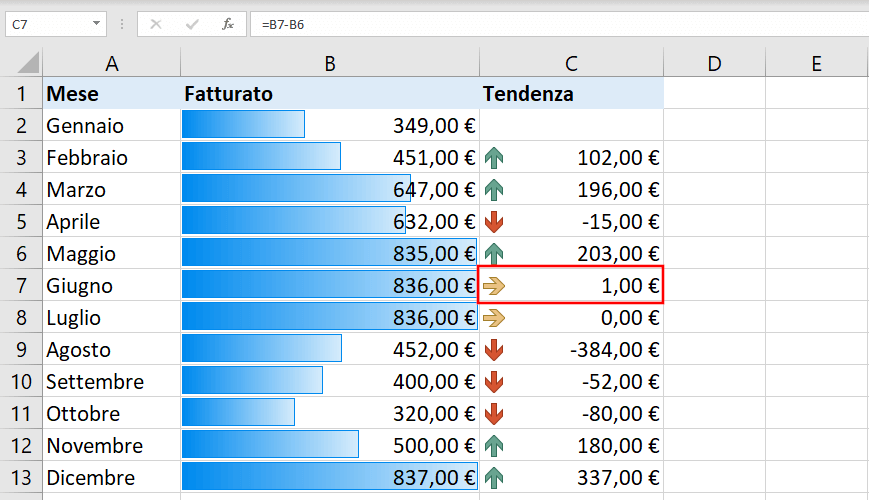Select row 7 header
Image resolution: width=869 pixels, height=500 pixels.
tap(21, 285)
